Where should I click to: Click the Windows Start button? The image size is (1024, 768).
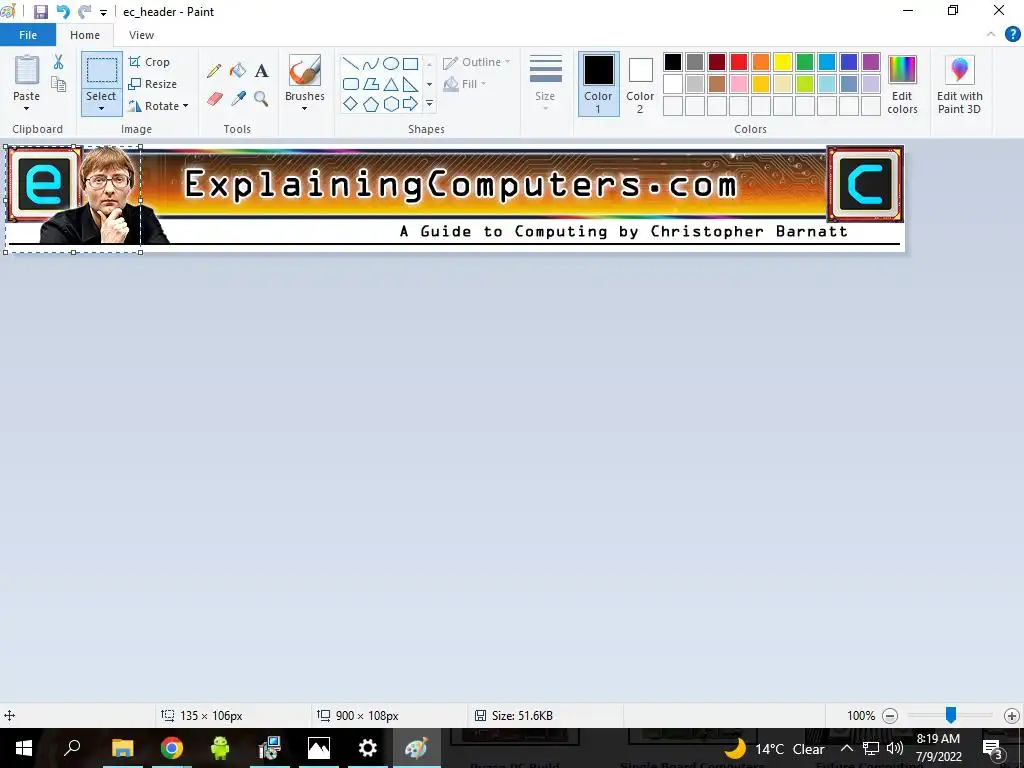pyautogui.click(x=24, y=748)
